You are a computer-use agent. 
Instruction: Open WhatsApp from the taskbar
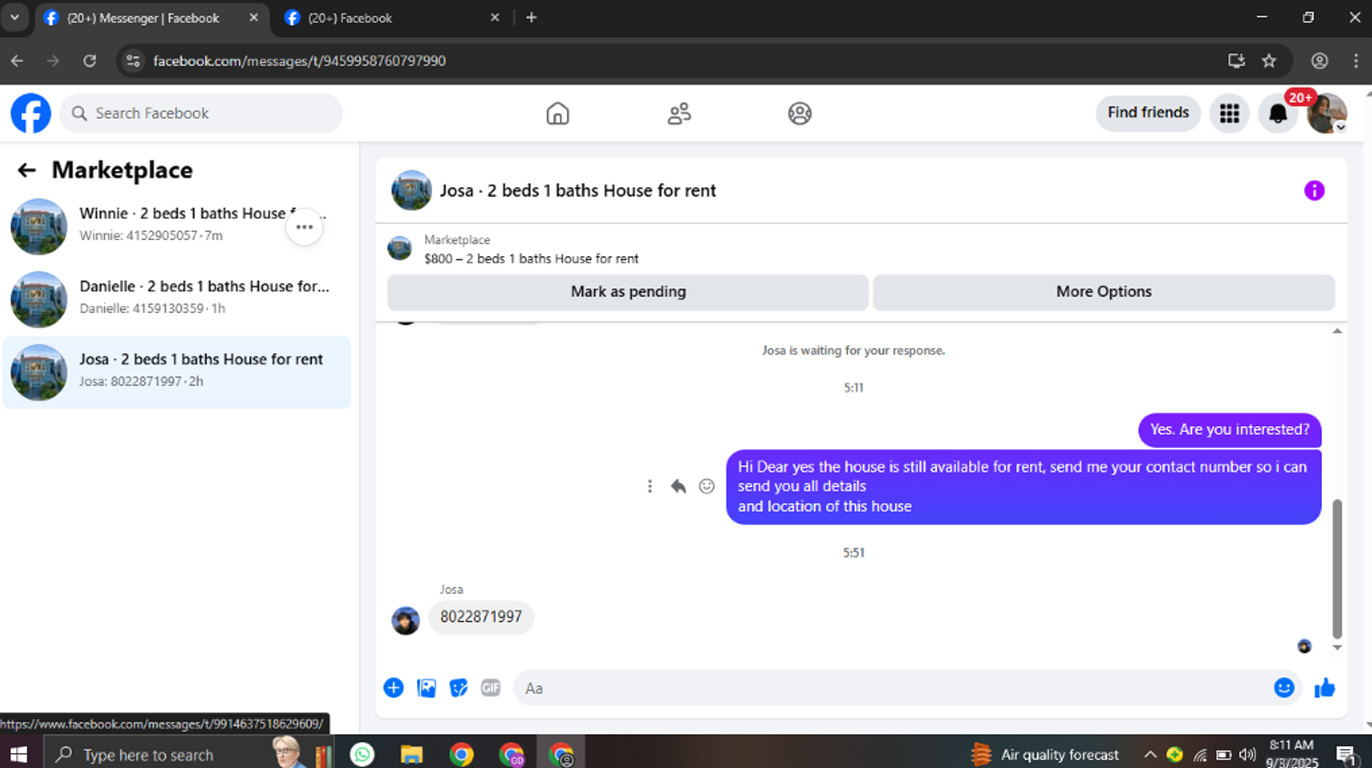coord(362,754)
